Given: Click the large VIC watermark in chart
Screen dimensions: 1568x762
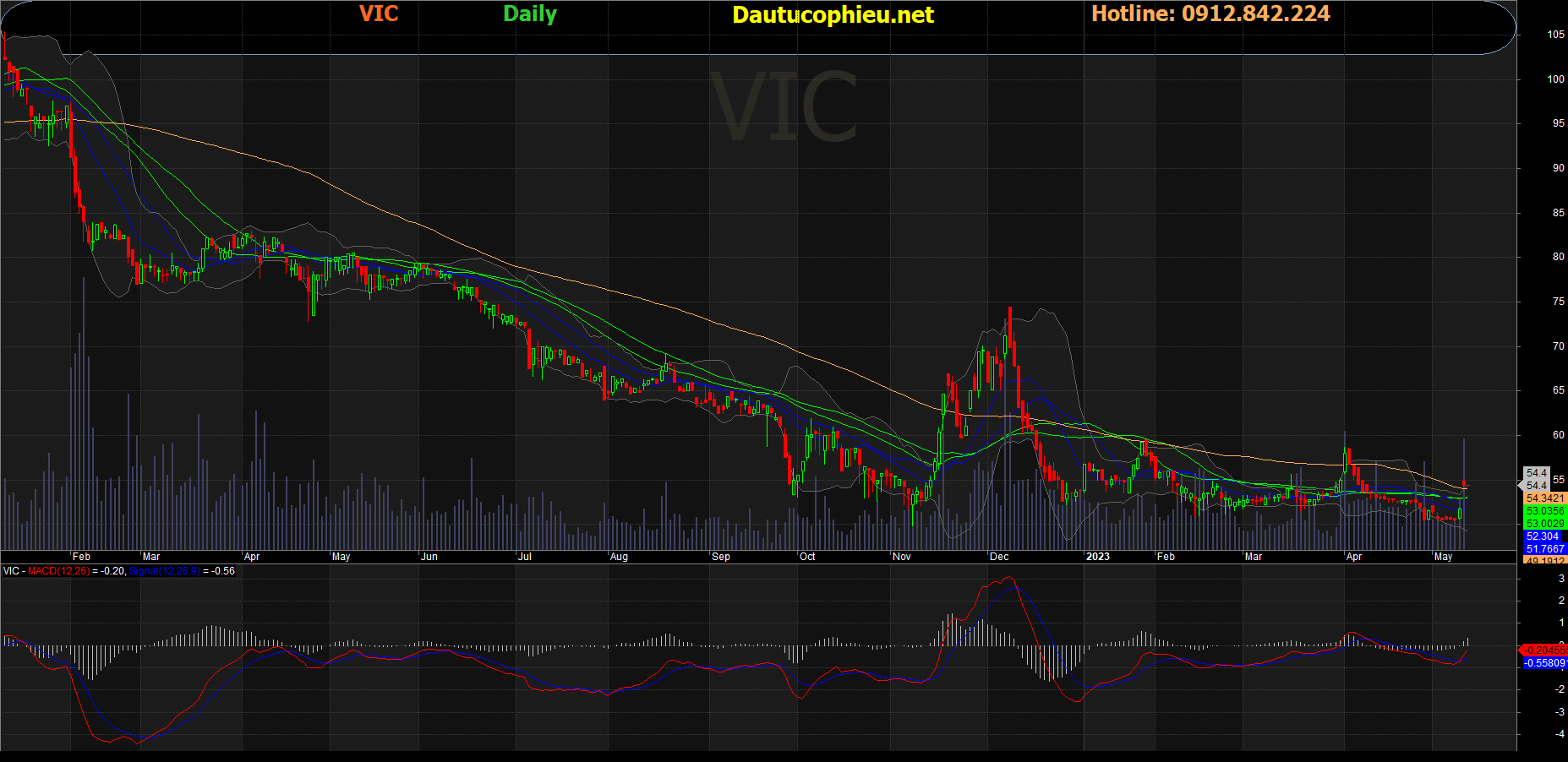Looking at the screenshot, I should [784, 107].
